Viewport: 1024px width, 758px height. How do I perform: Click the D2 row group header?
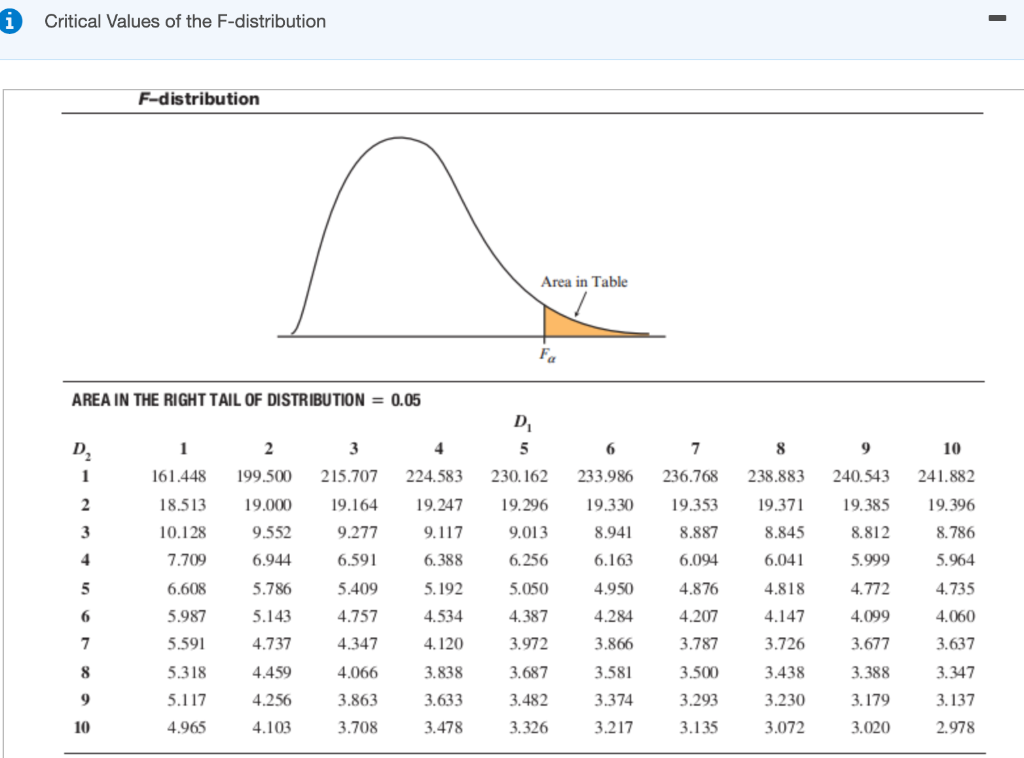(82, 448)
